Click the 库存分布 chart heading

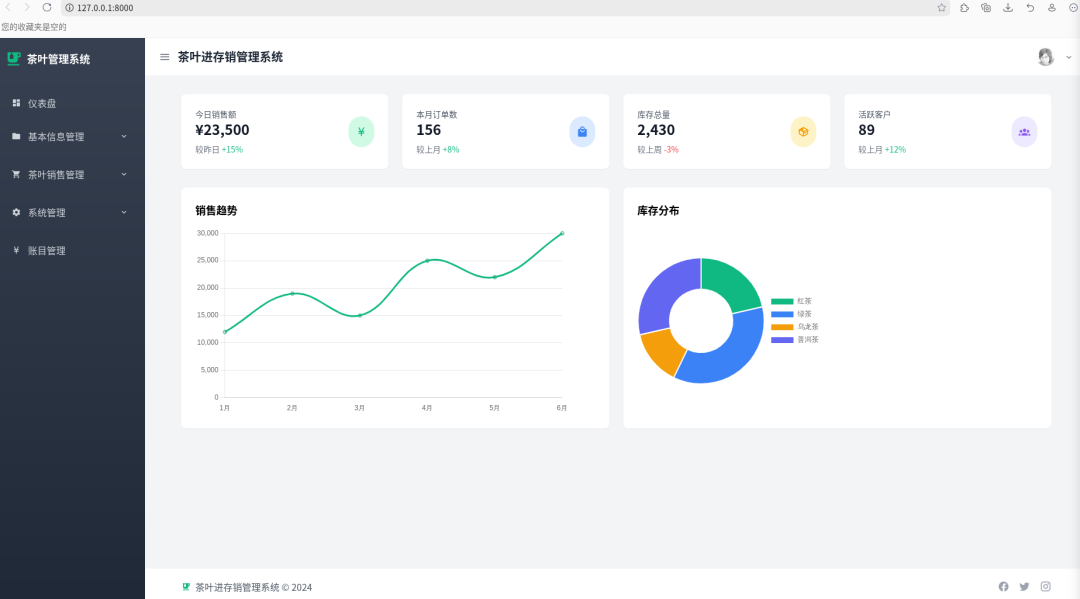click(658, 211)
